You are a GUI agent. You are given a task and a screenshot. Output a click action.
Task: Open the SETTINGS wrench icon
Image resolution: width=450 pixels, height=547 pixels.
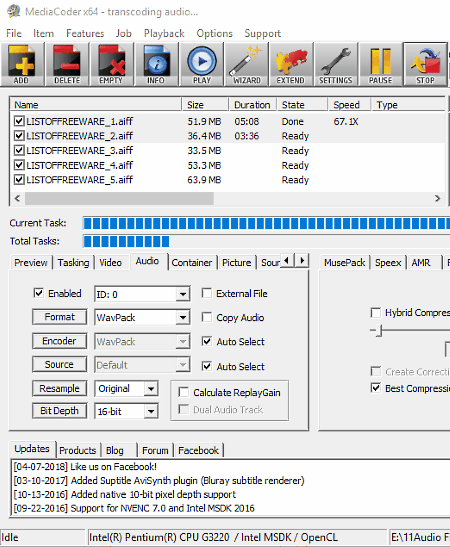pyautogui.click(x=336, y=65)
